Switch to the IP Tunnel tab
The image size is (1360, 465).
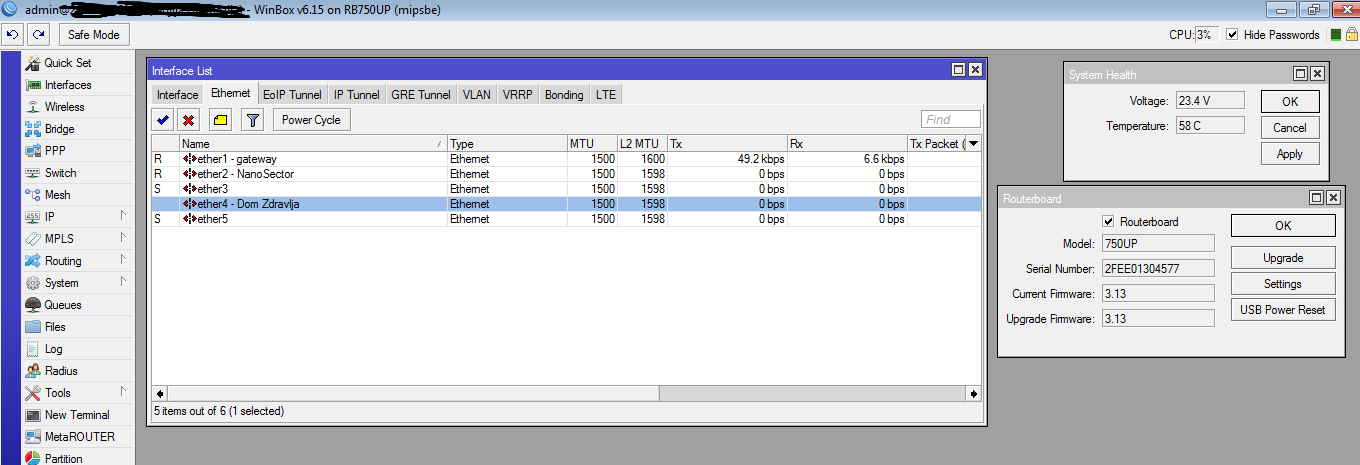357,95
